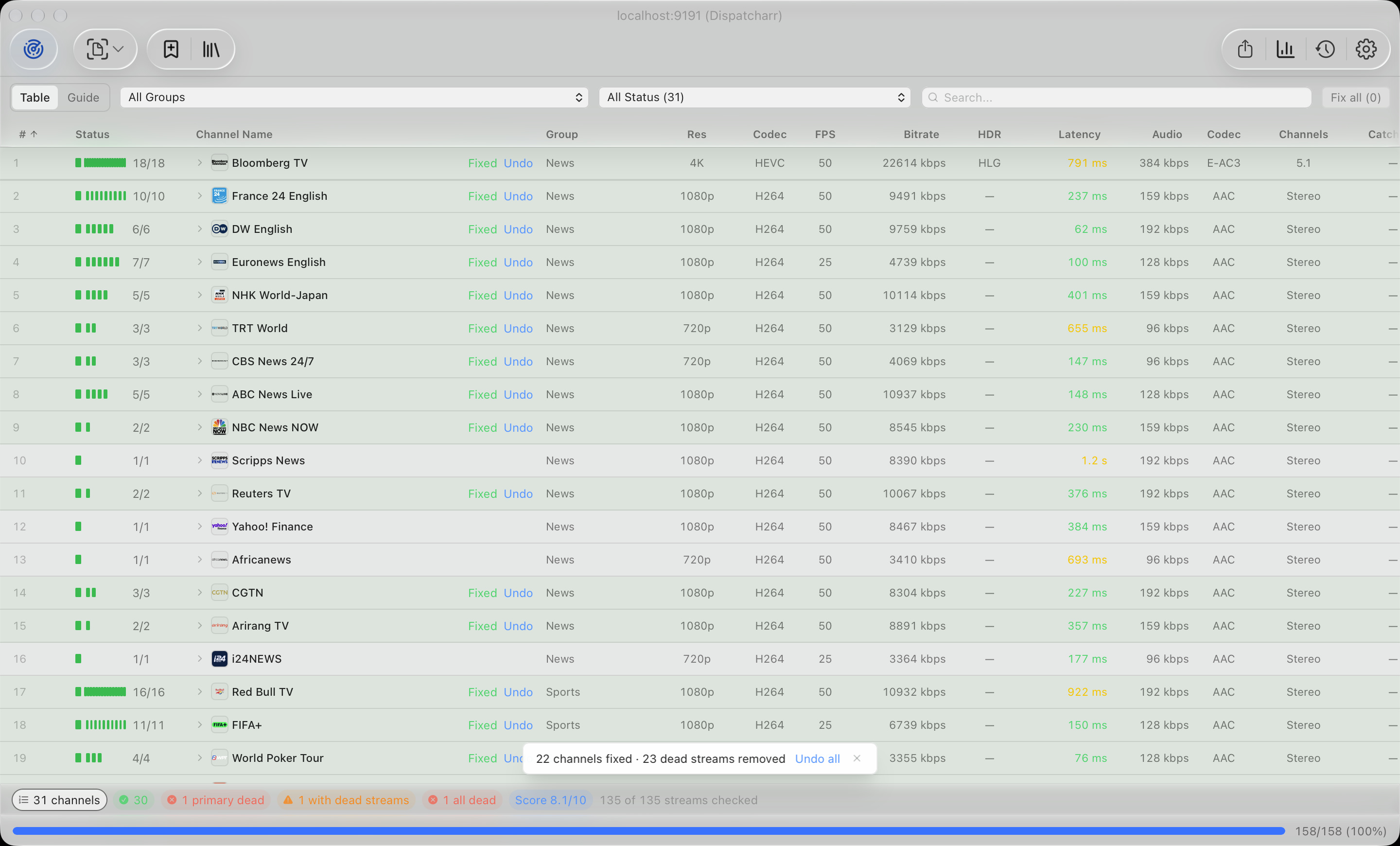Click the radar scan icon in toolbar
The width and height of the screenshot is (1400, 846).
coord(34,50)
